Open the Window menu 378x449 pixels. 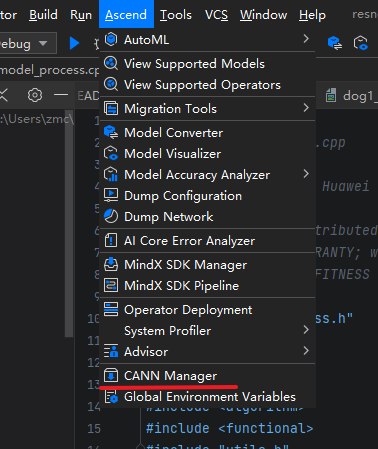[263, 15]
